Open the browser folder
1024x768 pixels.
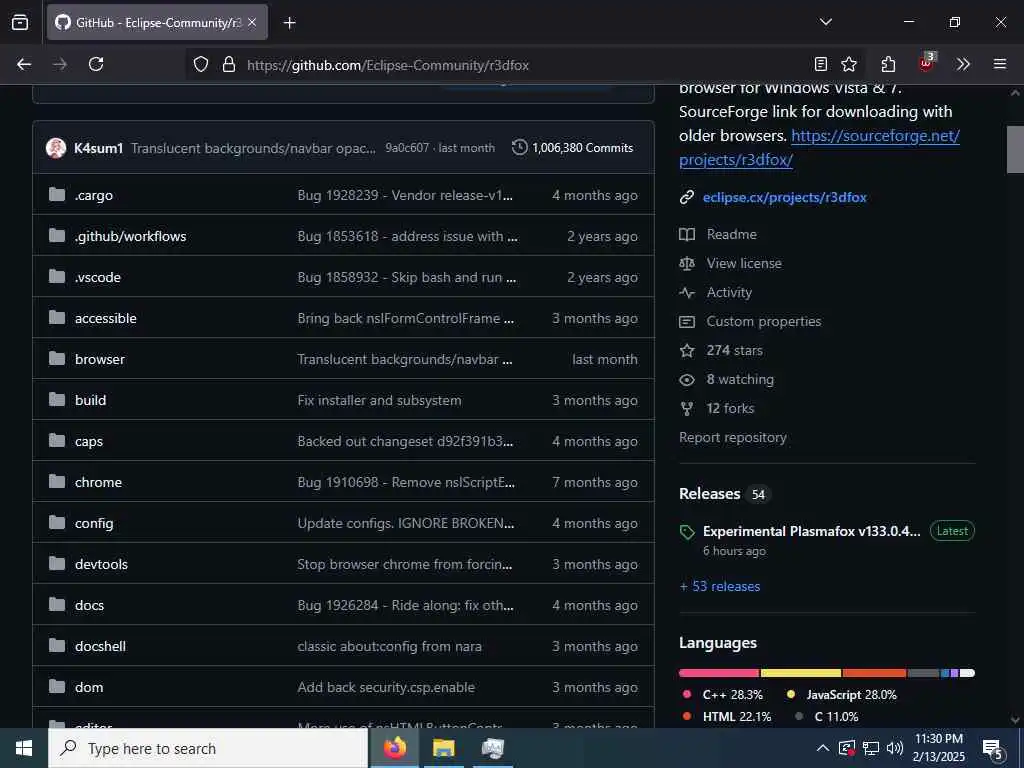(x=100, y=359)
